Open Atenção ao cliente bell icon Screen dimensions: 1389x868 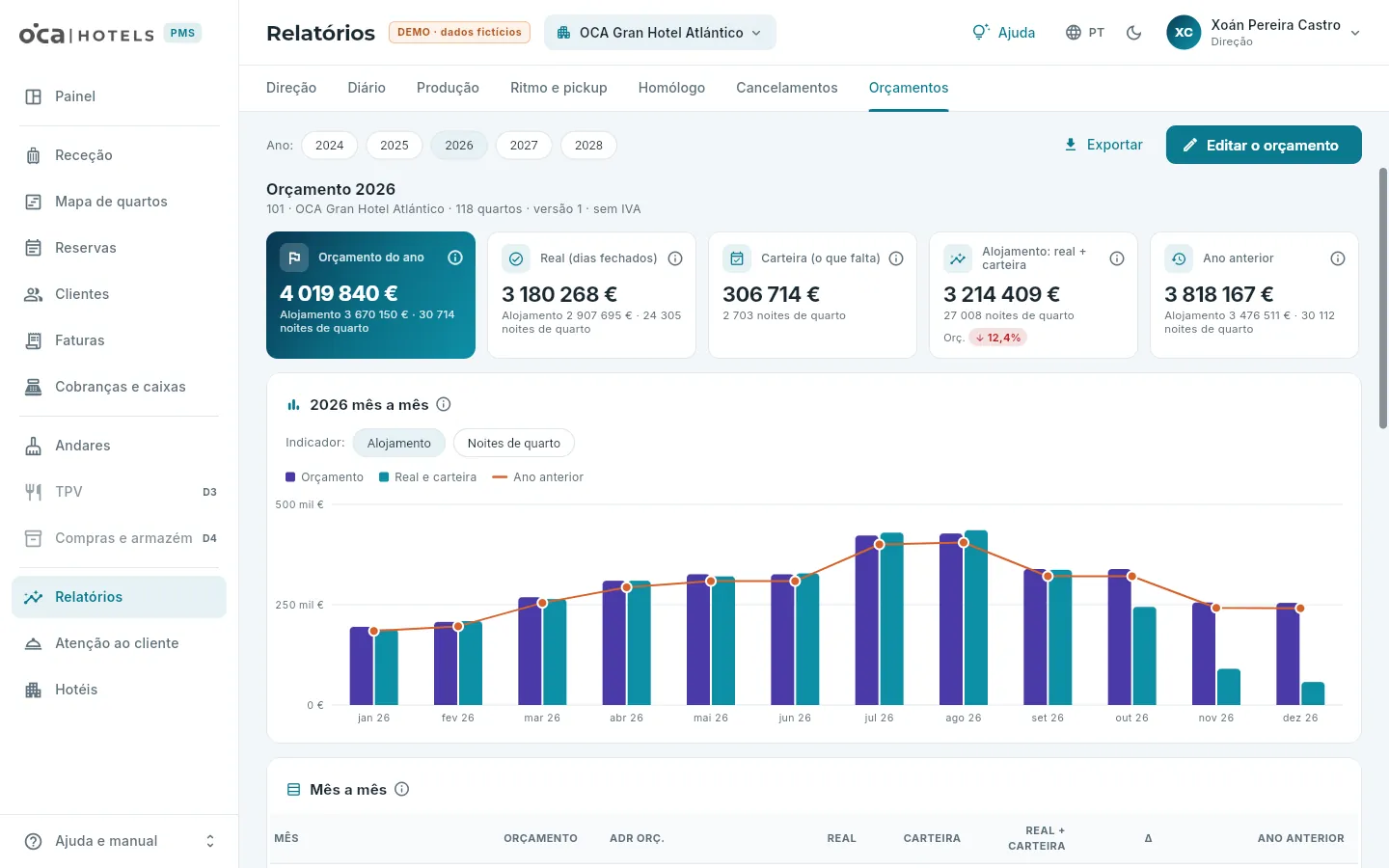coord(33,643)
